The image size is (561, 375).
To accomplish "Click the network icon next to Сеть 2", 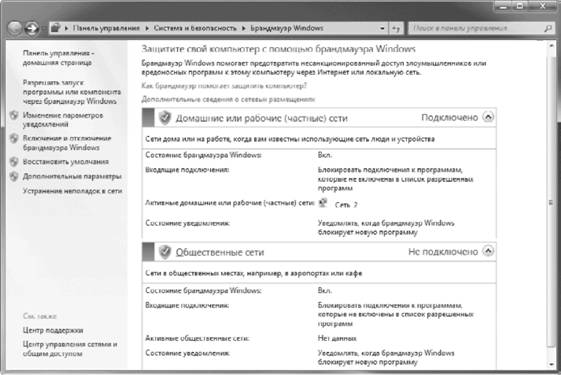I will (x=323, y=203).
